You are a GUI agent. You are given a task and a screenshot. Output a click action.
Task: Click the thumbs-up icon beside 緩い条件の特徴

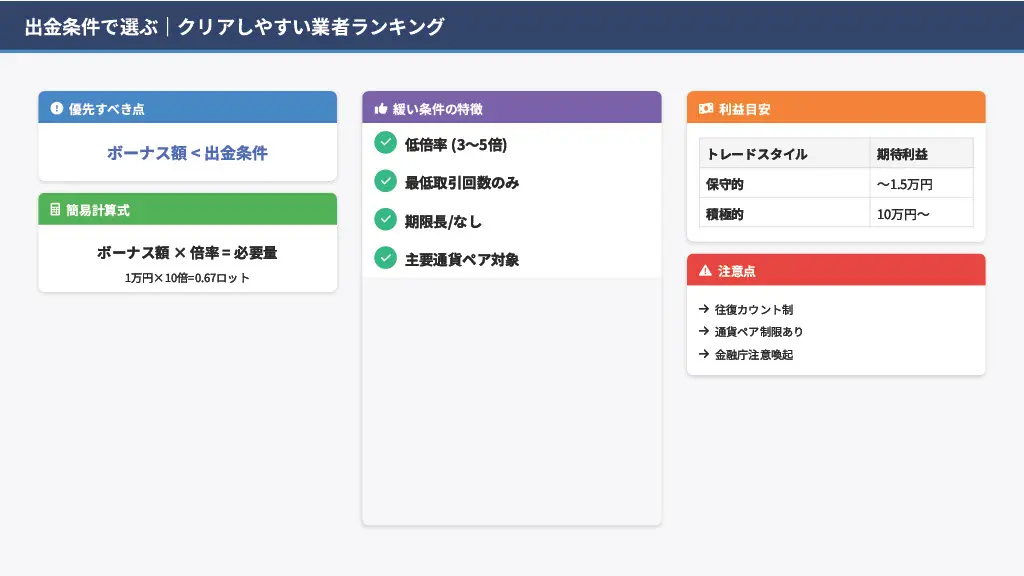pyautogui.click(x=380, y=108)
